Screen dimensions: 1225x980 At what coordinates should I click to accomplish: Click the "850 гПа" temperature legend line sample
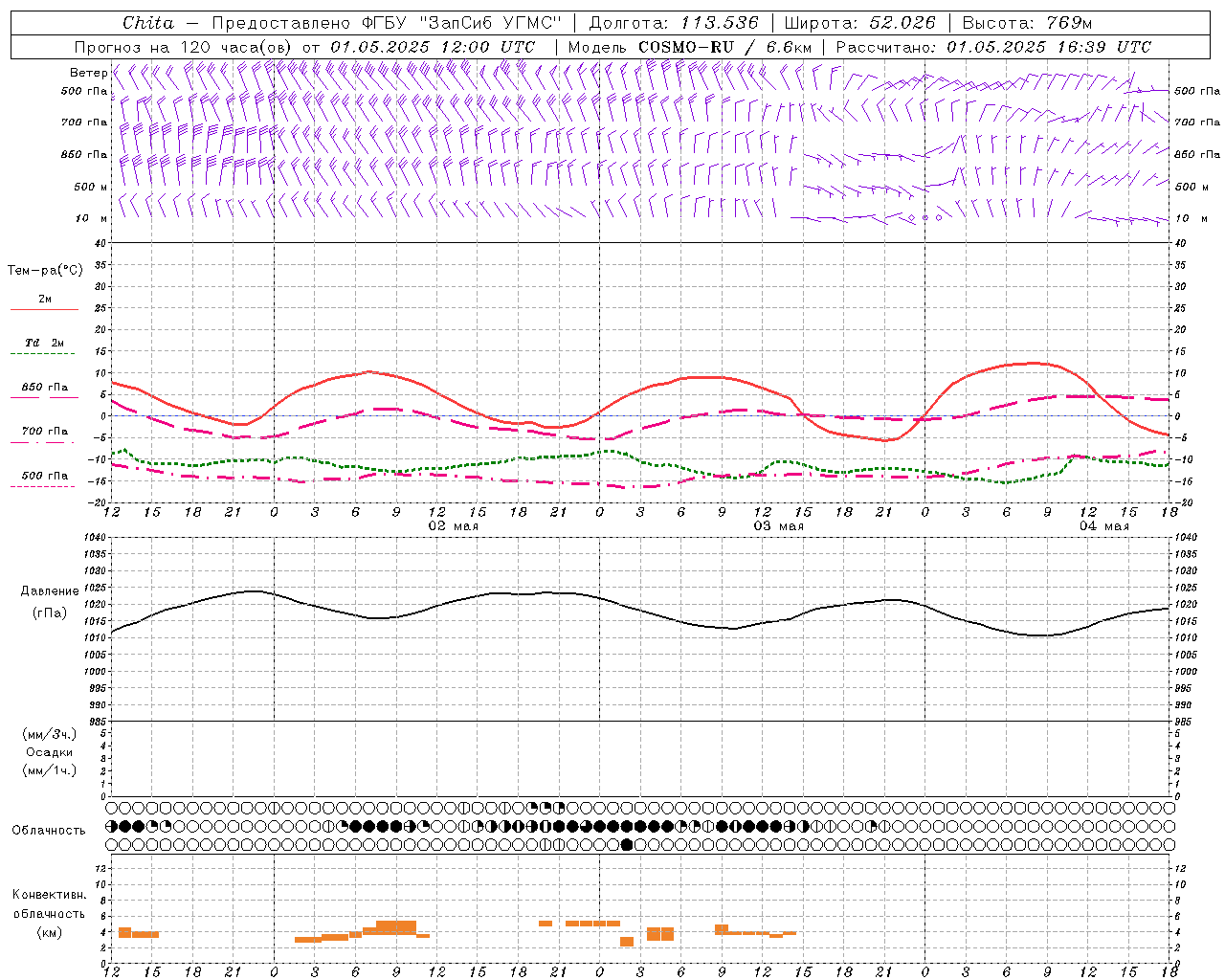[44, 398]
